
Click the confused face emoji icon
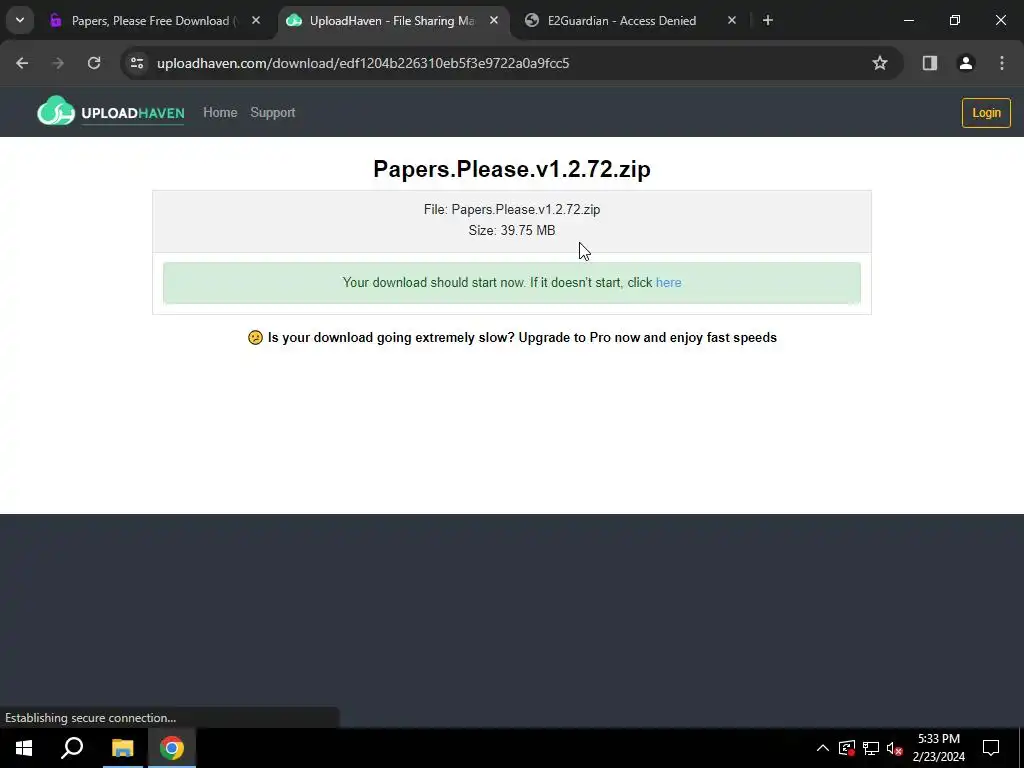click(x=255, y=338)
